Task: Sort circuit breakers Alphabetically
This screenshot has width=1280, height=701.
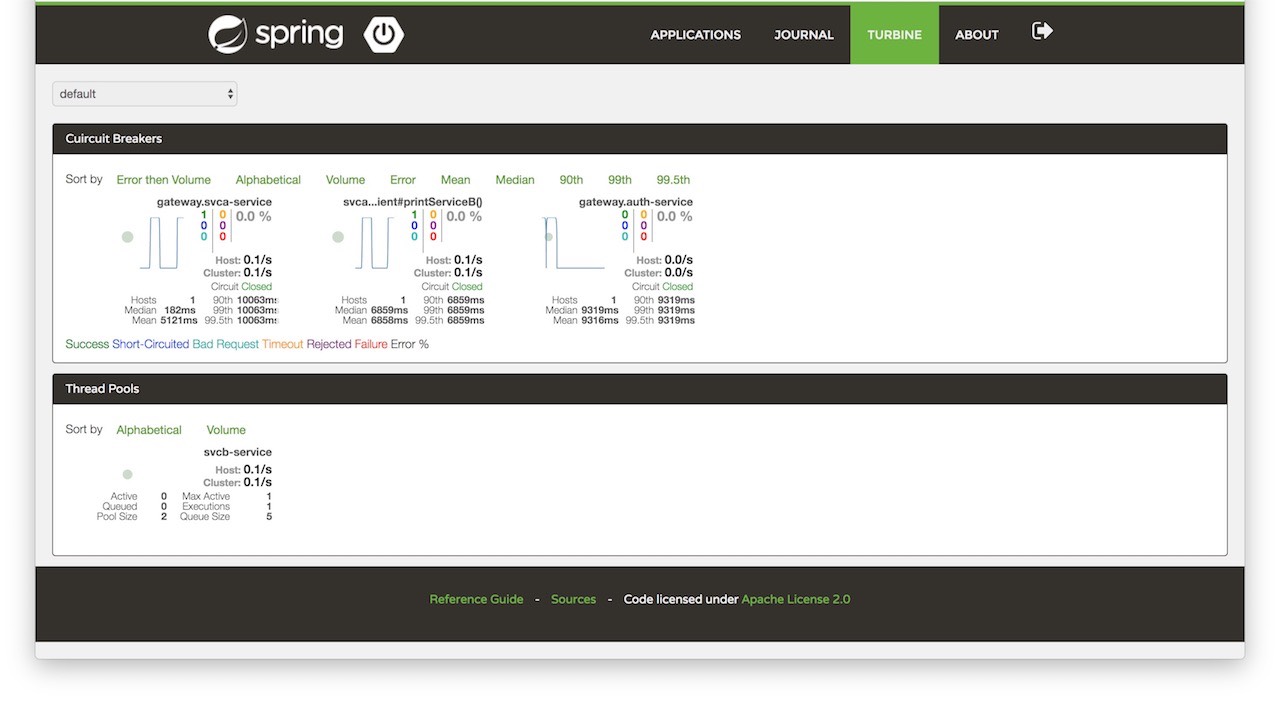Action: coord(268,180)
